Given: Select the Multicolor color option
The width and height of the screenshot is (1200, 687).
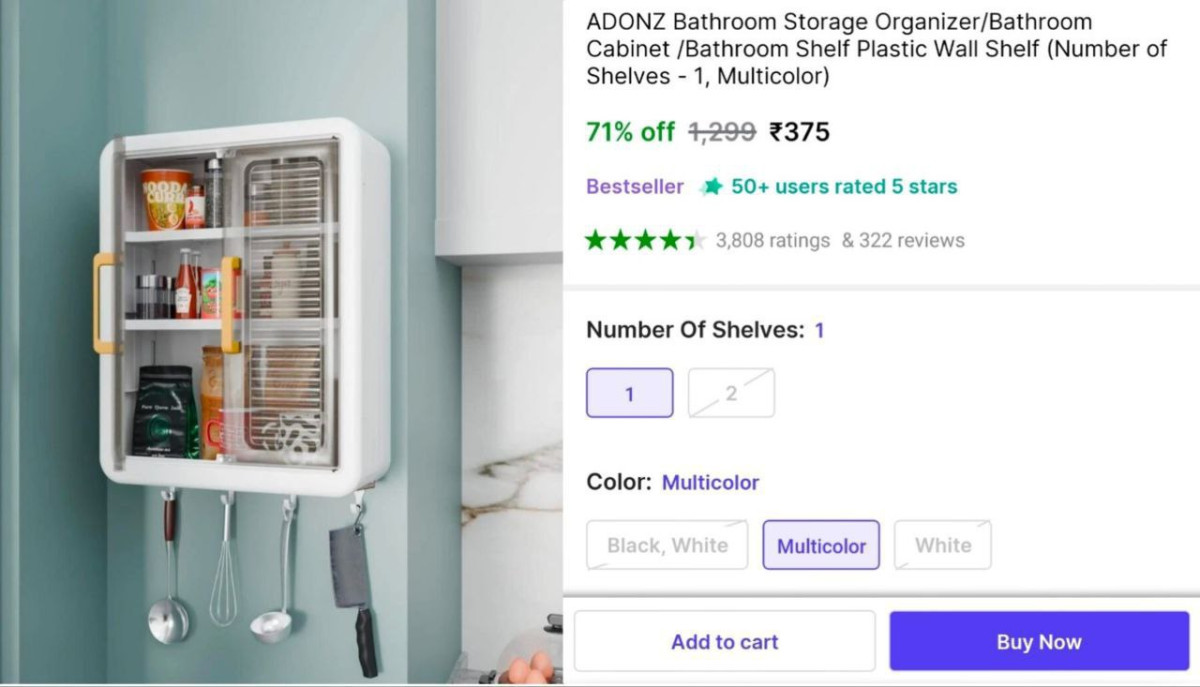Looking at the screenshot, I should (x=821, y=545).
